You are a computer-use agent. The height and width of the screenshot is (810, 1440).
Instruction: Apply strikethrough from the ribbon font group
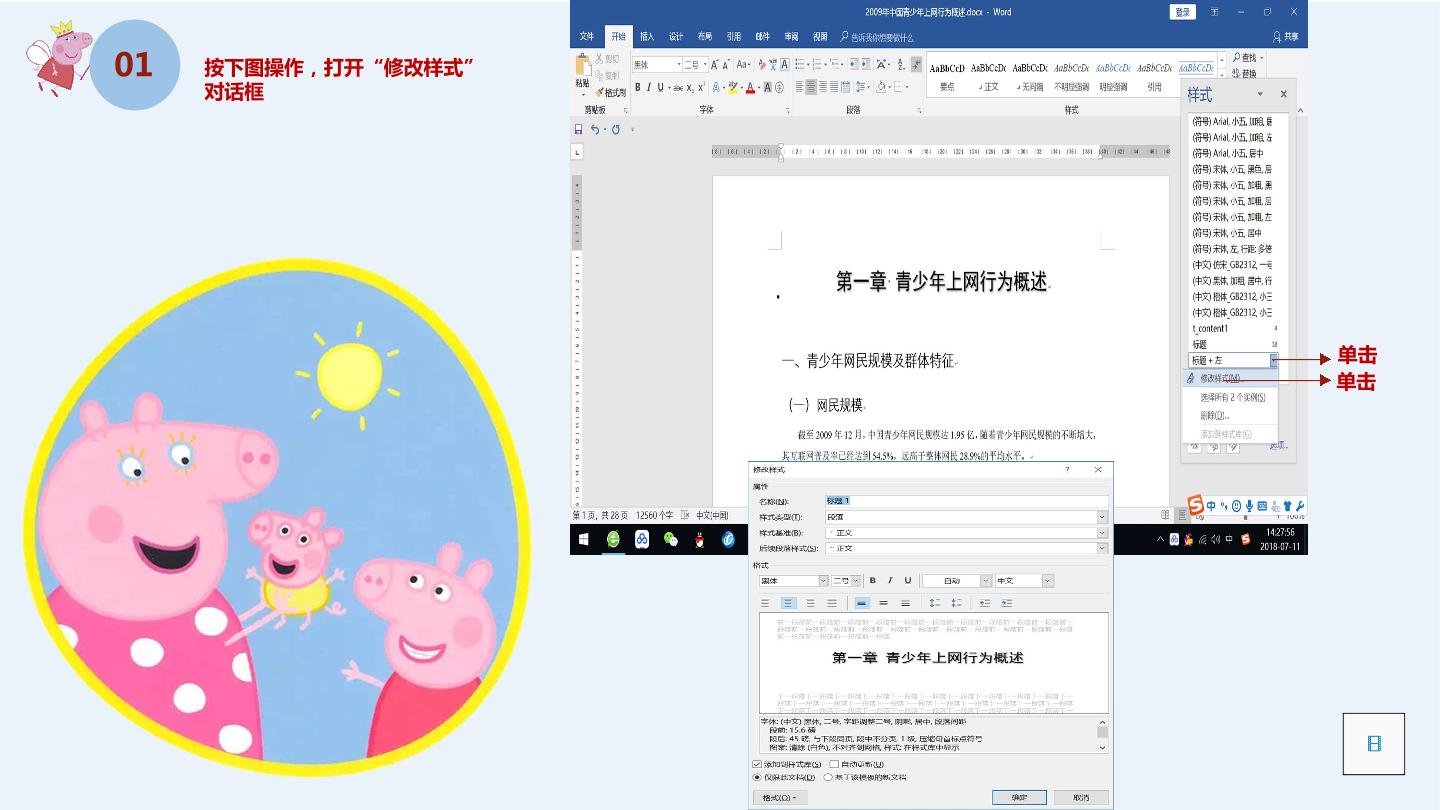(678, 87)
